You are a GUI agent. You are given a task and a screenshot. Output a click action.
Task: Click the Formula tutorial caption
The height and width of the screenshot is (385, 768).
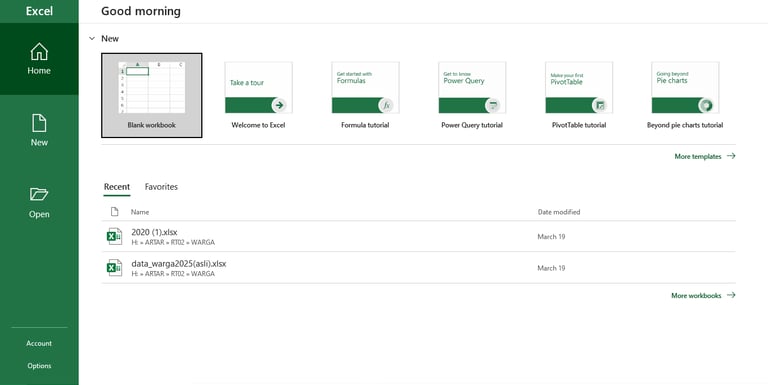tap(365, 125)
